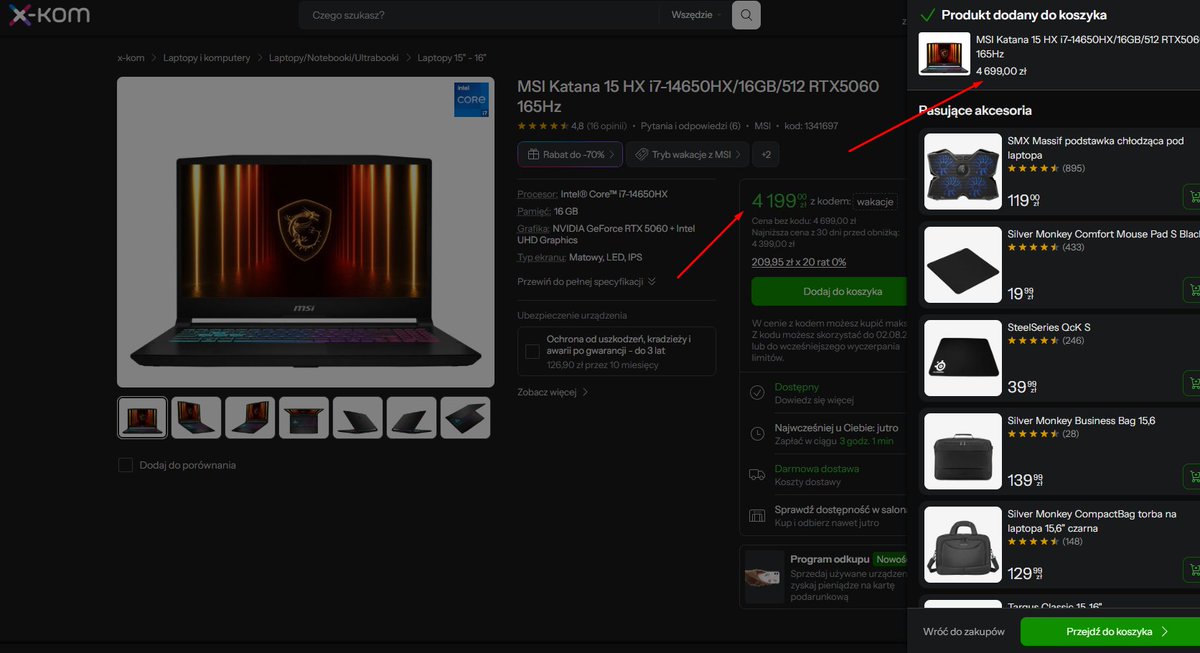This screenshot has width=1200, height=653.
Task: Open '209,95 zł x 20 rat 0%' installment link
Action: (x=798, y=262)
